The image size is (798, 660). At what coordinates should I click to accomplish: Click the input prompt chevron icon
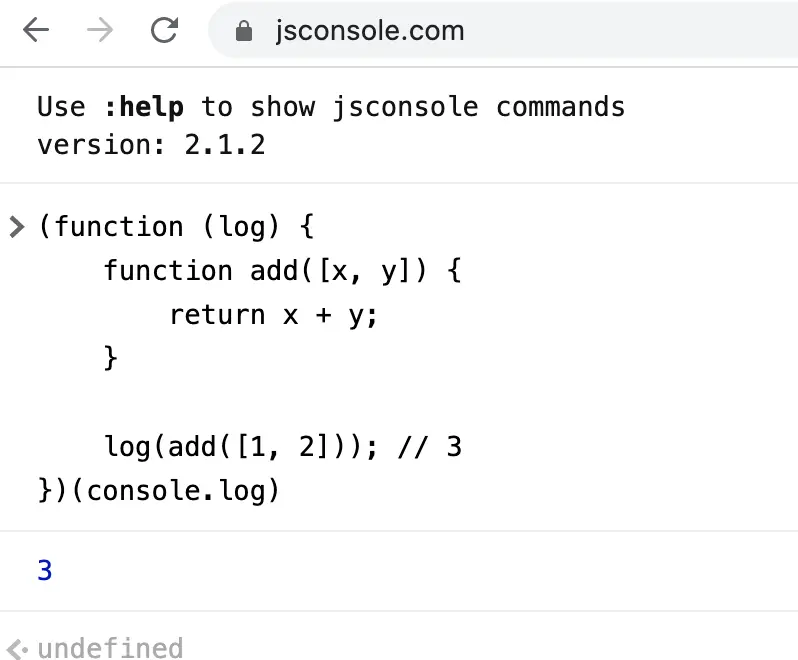coord(17,227)
